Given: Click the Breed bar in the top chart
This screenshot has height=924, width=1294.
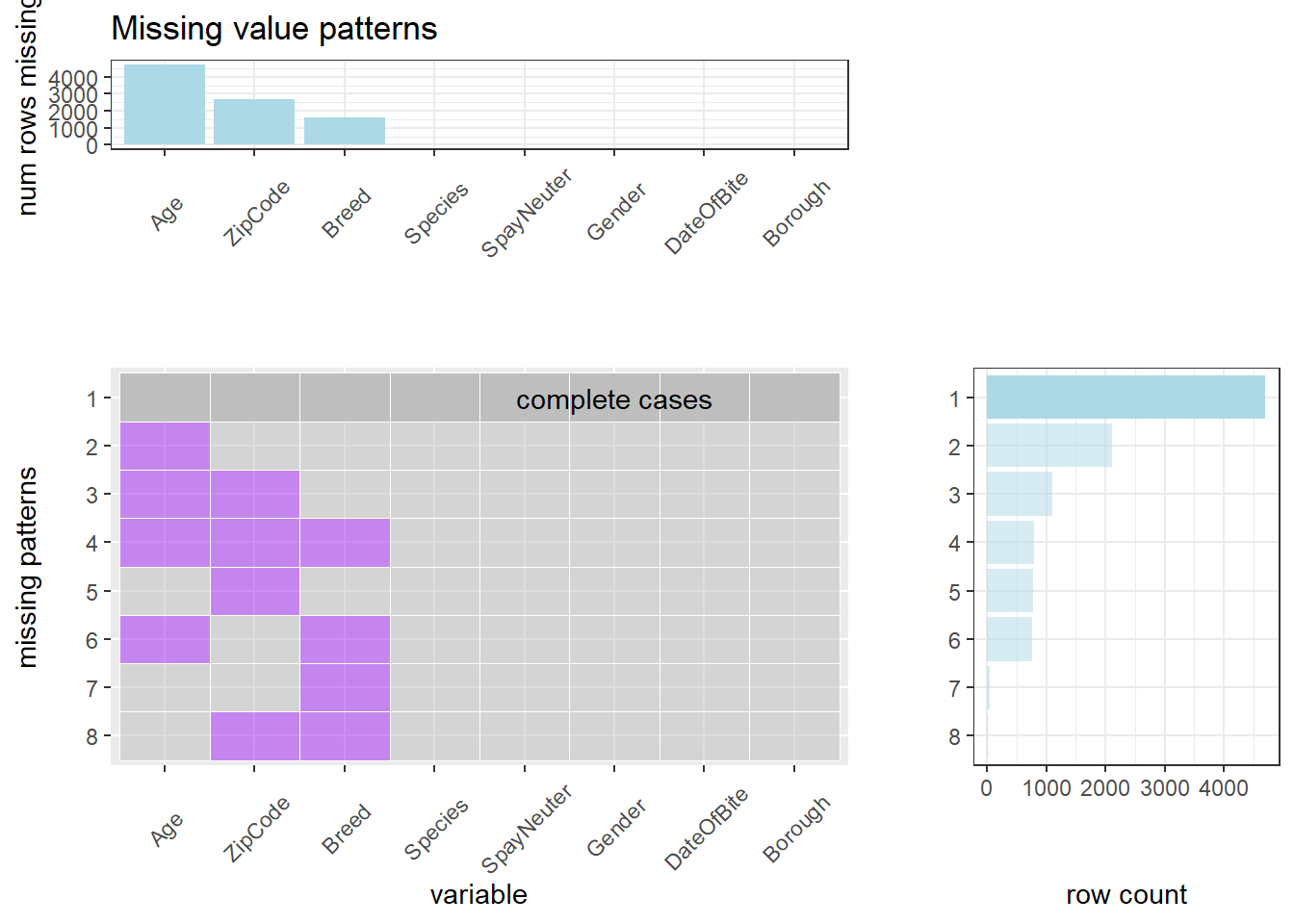Looking at the screenshot, I should pyautogui.click(x=345, y=131).
